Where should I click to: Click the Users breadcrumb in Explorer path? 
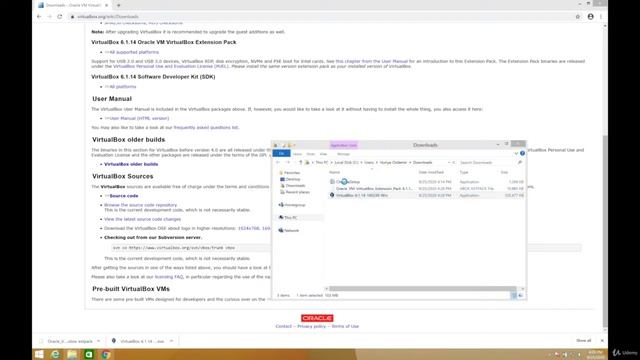(x=369, y=162)
